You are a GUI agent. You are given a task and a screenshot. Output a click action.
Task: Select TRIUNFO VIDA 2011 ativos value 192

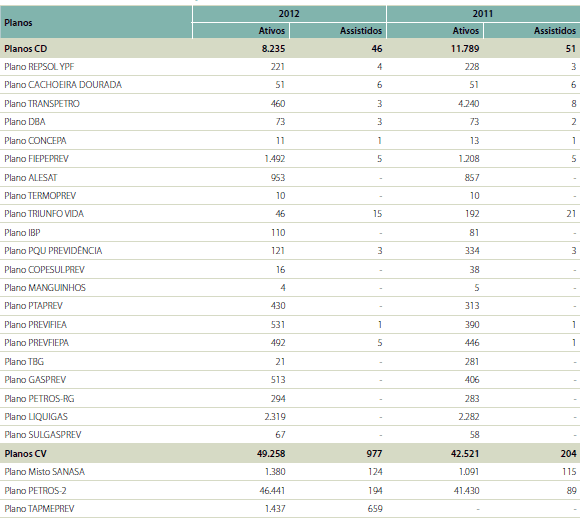click(472, 214)
